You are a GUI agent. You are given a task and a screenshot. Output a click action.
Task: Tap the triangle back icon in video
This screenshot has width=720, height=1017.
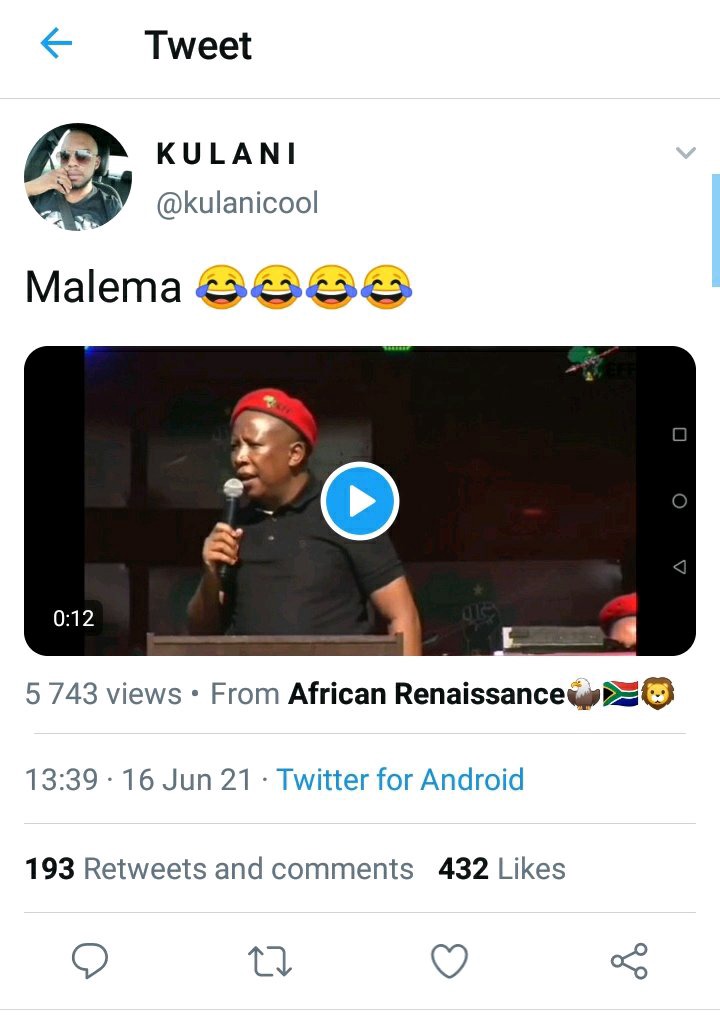[x=679, y=567]
